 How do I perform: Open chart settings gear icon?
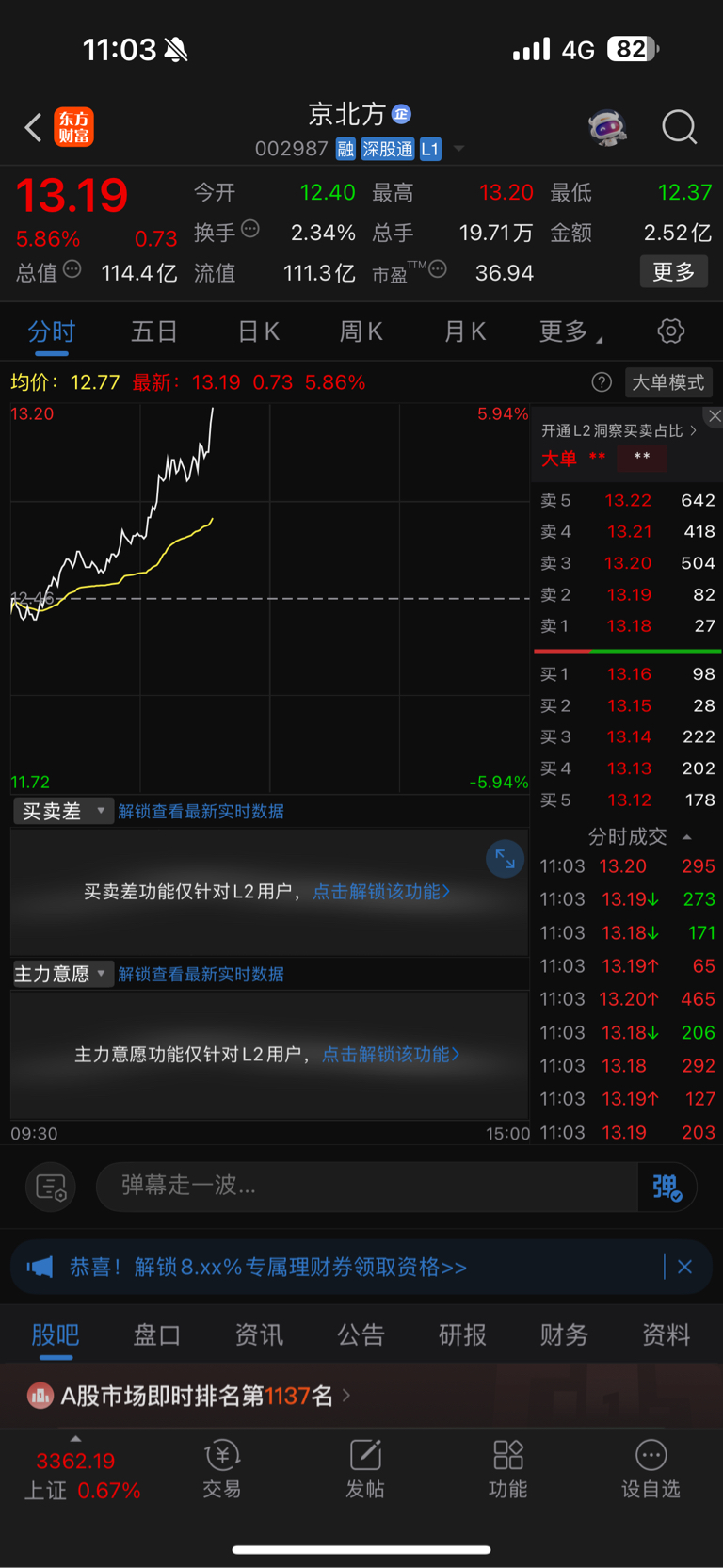tap(670, 331)
